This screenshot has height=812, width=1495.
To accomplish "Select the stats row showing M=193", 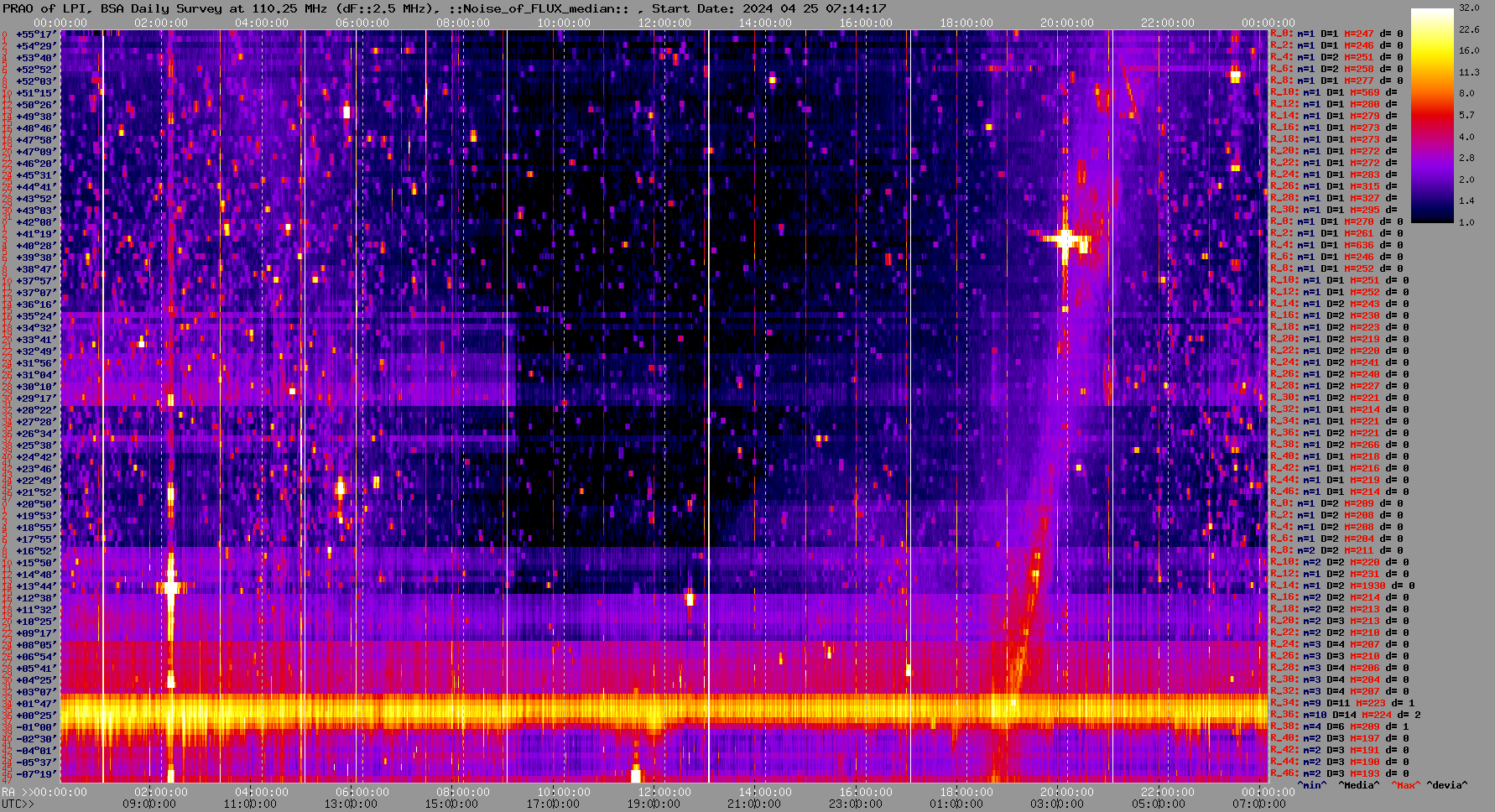I will pos(1339,773).
